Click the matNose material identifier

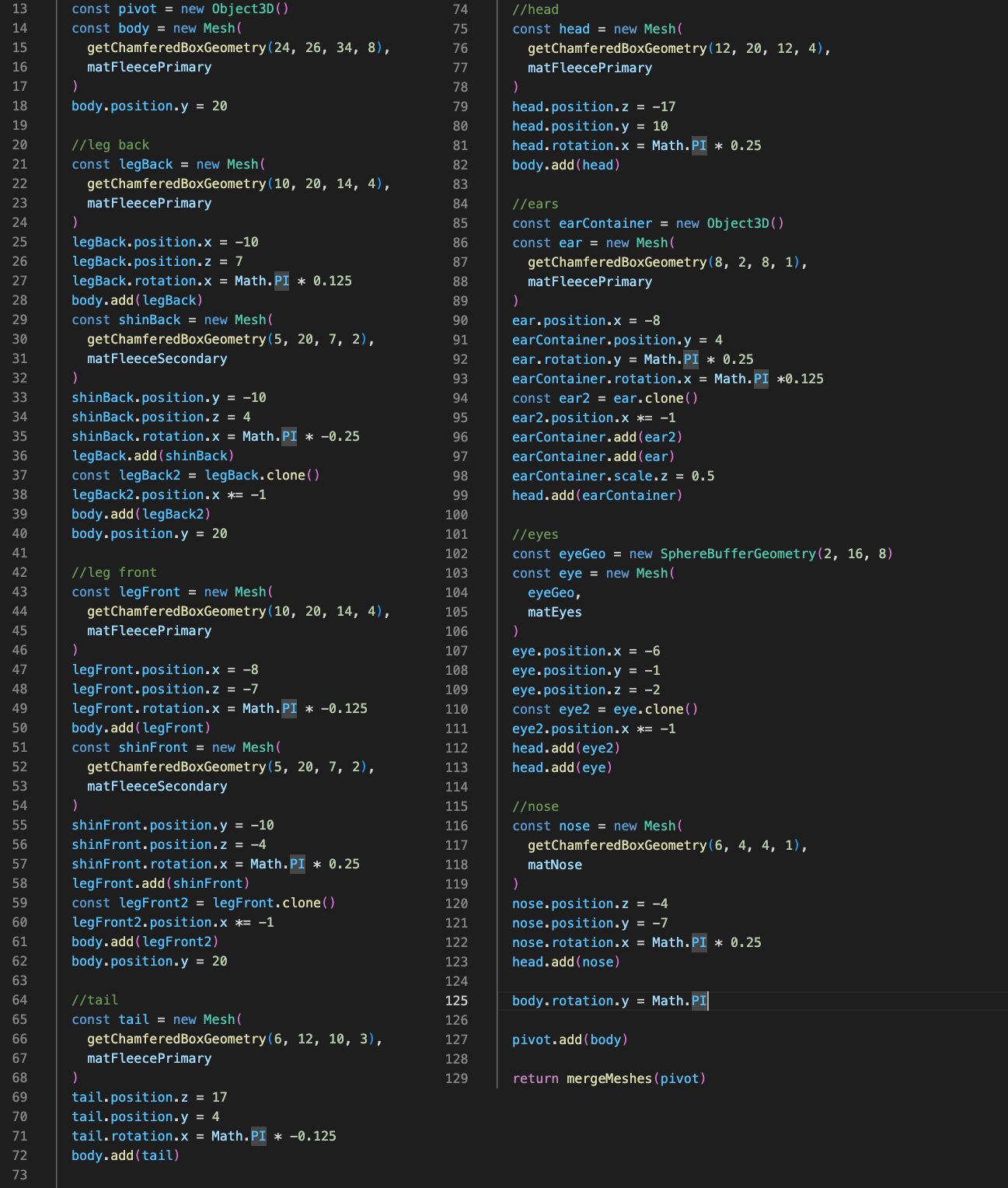click(555, 865)
